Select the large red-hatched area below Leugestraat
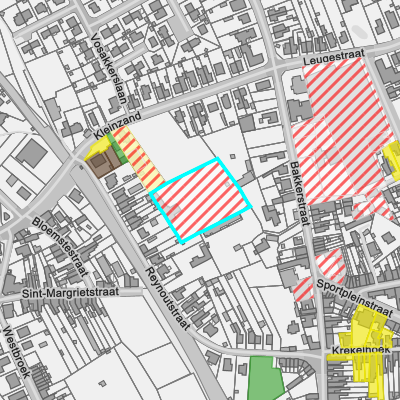400x400 pixels. (x=343, y=133)
